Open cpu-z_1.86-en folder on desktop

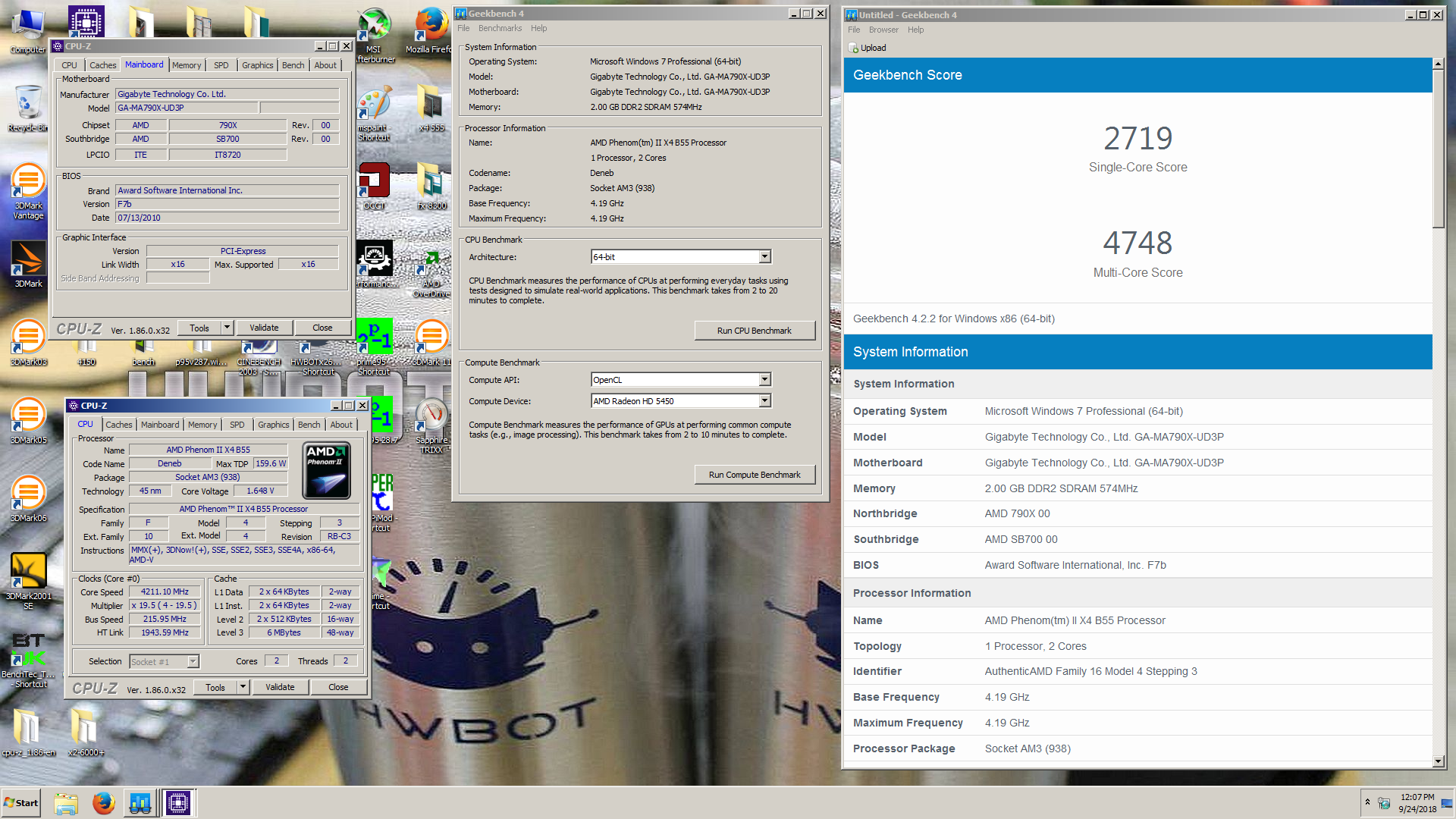click(x=28, y=733)
